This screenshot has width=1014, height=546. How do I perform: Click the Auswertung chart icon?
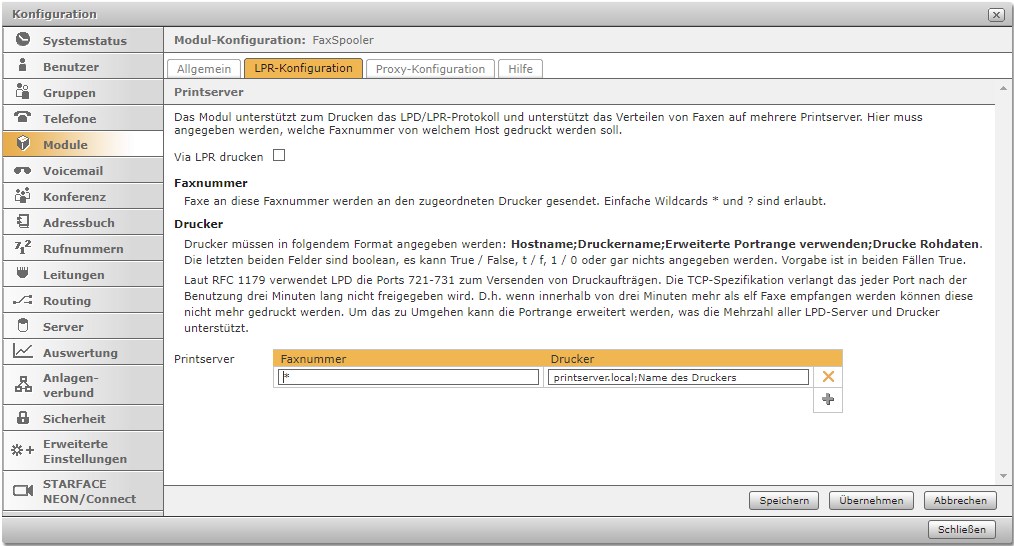tap(23, 352)
